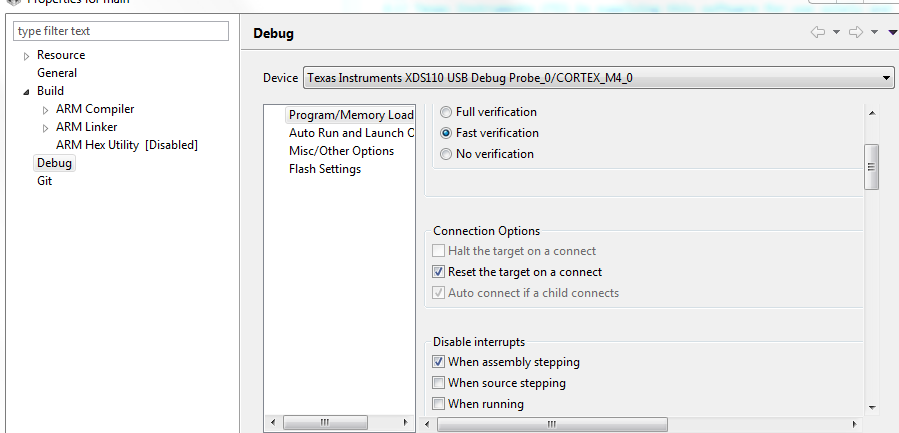Screen dimensions: 899x433
Task: Click the Disable interrupts group label
Action: (479, 342)
